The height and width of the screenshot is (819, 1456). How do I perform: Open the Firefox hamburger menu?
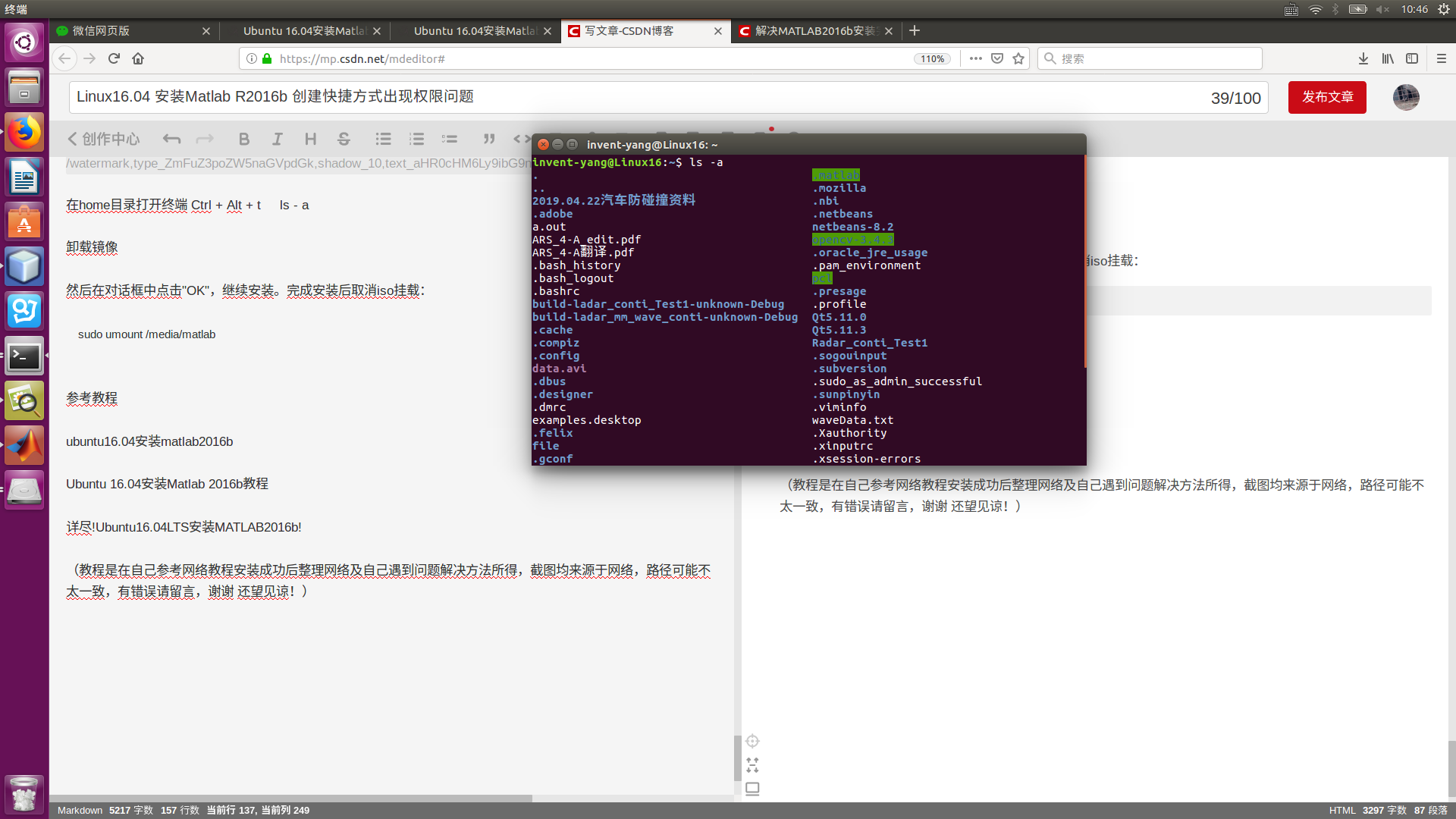point(1442,58)
